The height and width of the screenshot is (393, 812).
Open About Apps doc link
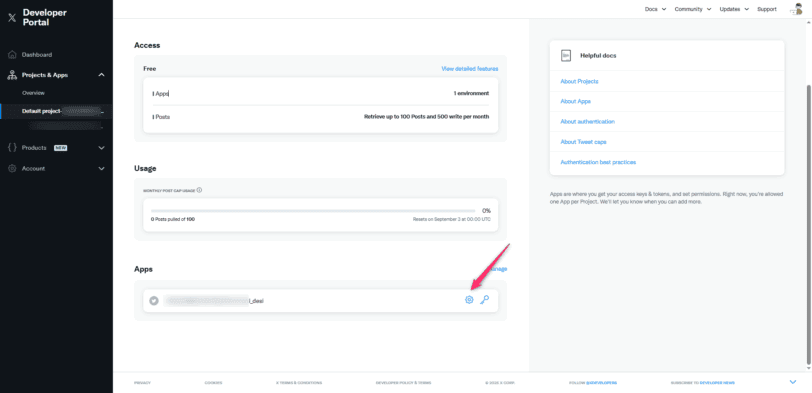click(575, 101)
